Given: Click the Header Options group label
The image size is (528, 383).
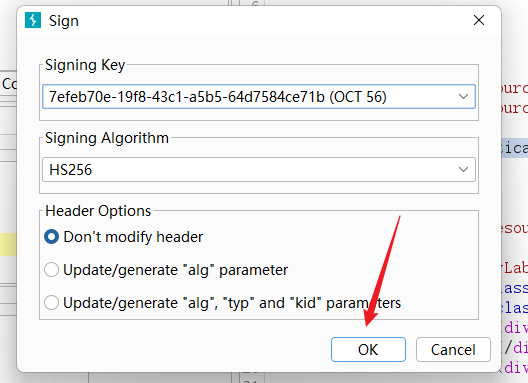Looking at the screenshot, I should pos(98,211).
